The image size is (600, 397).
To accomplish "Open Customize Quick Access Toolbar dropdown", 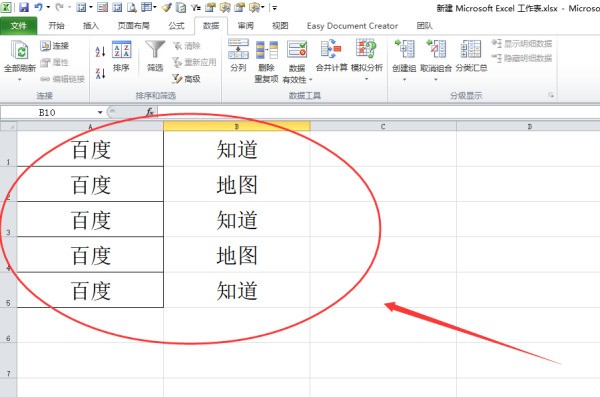I will [274, 7].
